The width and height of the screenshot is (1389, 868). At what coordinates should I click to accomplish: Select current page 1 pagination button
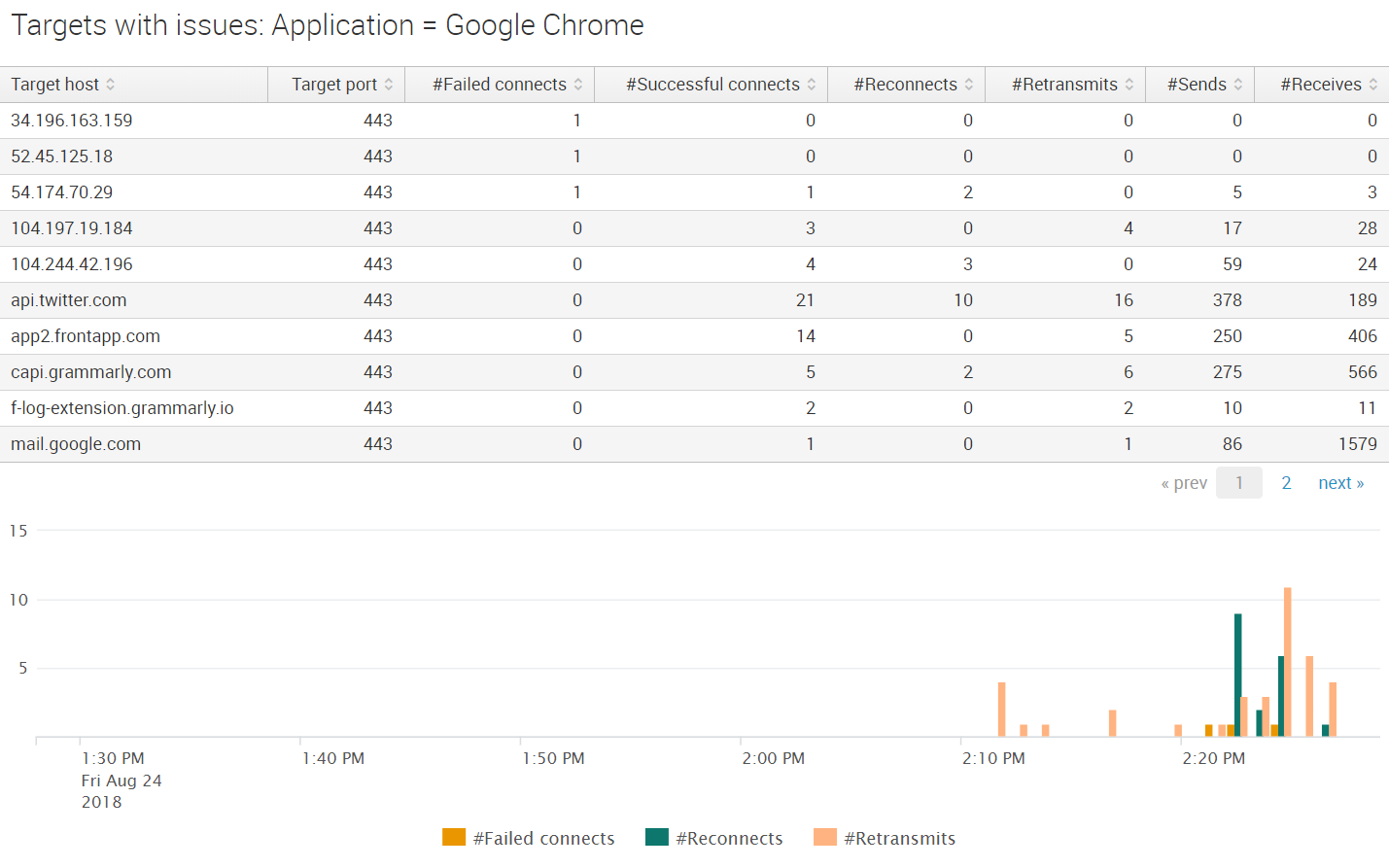point(1239,483)
